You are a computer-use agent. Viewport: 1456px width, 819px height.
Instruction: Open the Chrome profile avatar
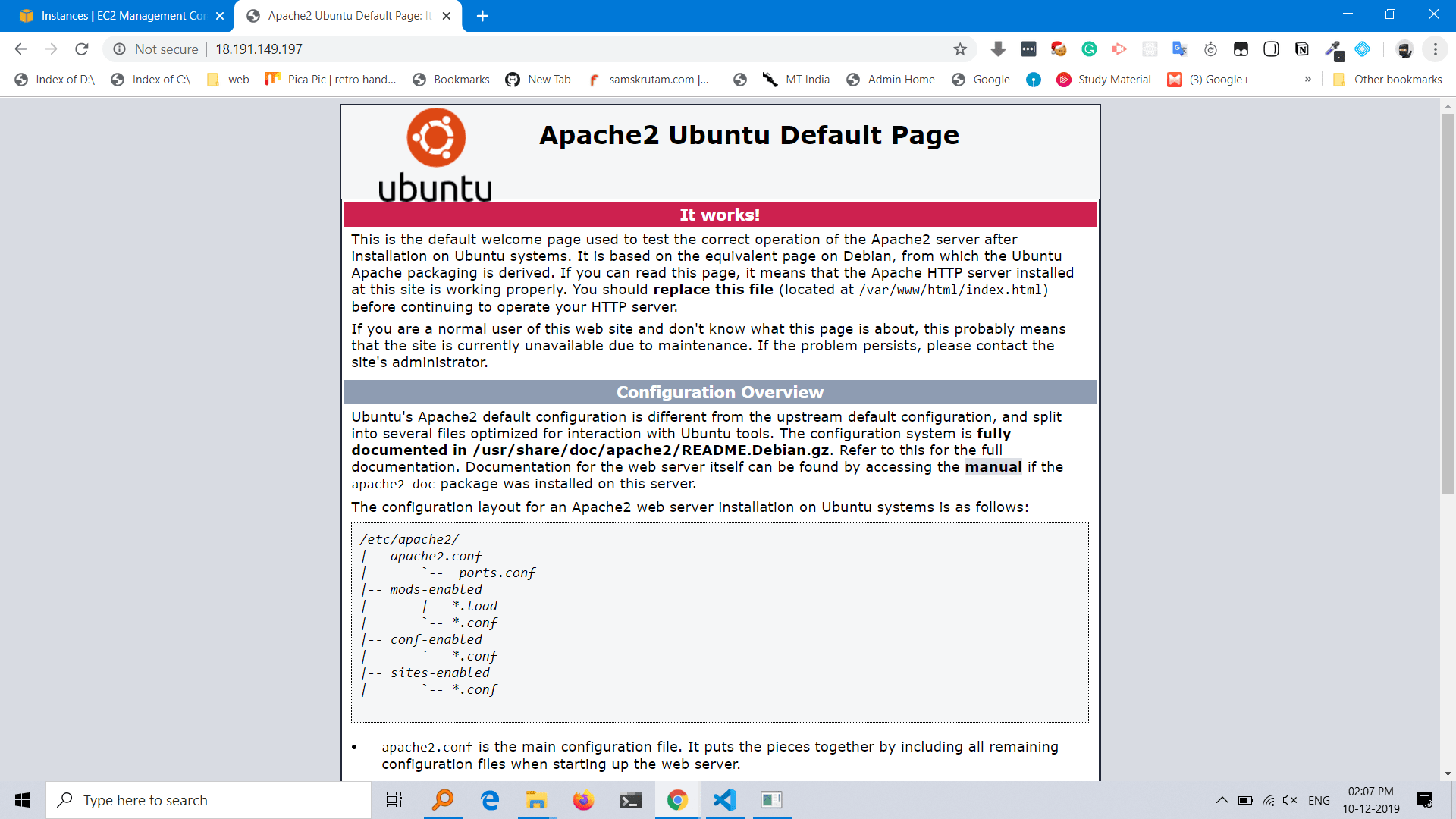pyautogui.click(x=1404, y=49)
